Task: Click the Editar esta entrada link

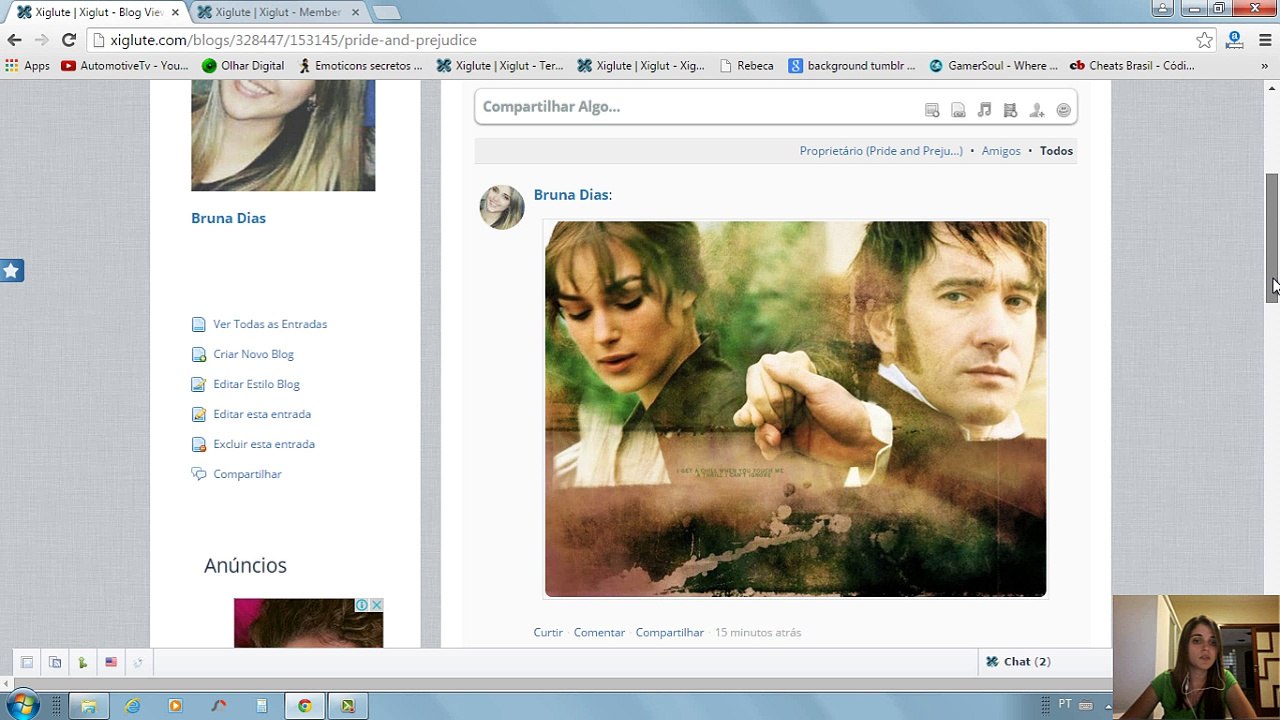Action: coord(262,414)
